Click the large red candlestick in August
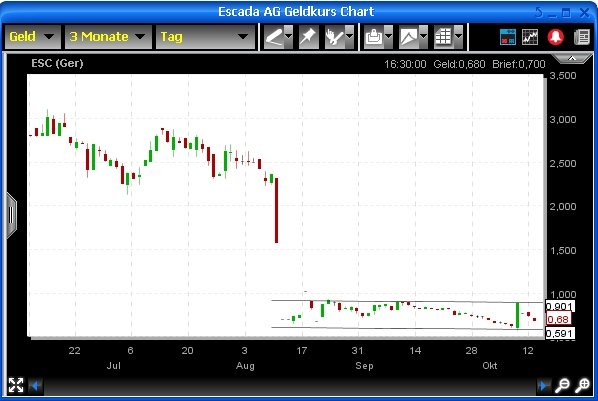Viewport: 598px width, 401px height. [276, 210]
